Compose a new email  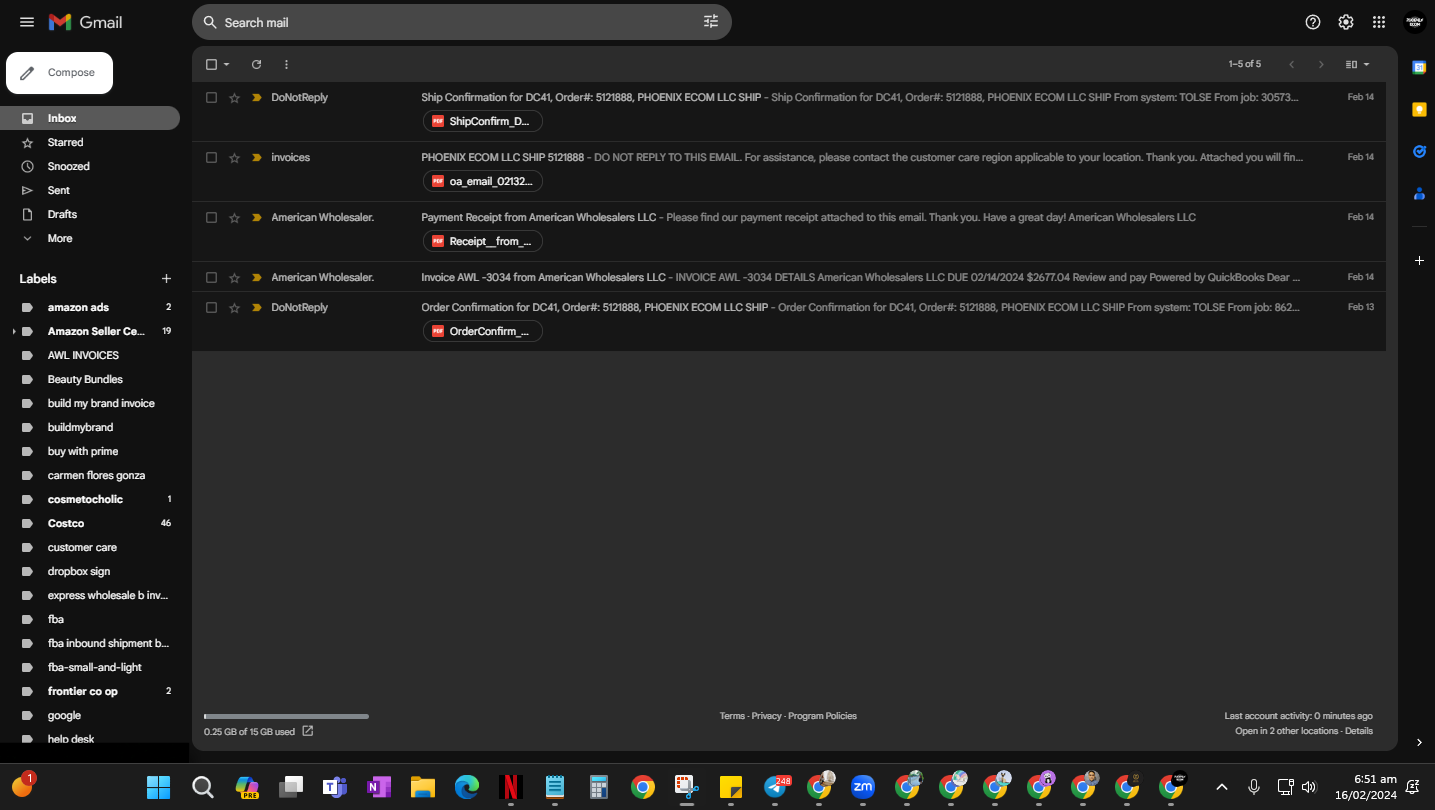pyautogui.click(x=60, y=73)
